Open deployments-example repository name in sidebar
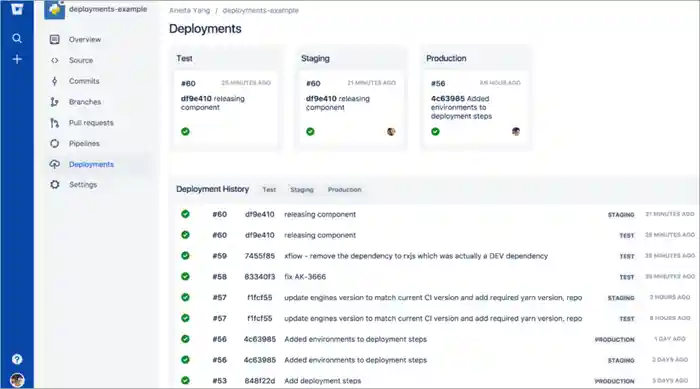The height and width of the screenshot is (389, 700). [x=108, y=9]
